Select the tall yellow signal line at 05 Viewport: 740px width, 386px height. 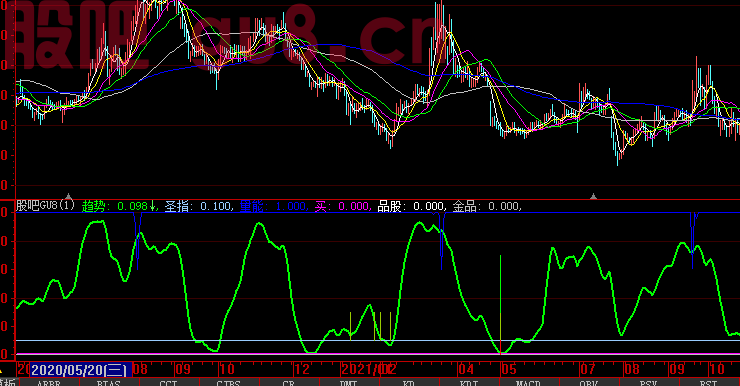[x=500, y=304]
